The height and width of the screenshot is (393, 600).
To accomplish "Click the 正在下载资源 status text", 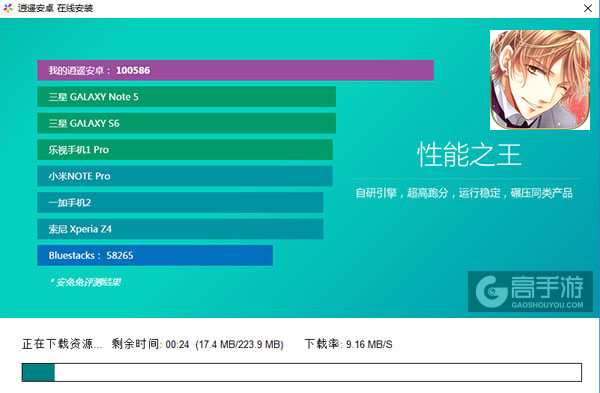I will (62, 344).
